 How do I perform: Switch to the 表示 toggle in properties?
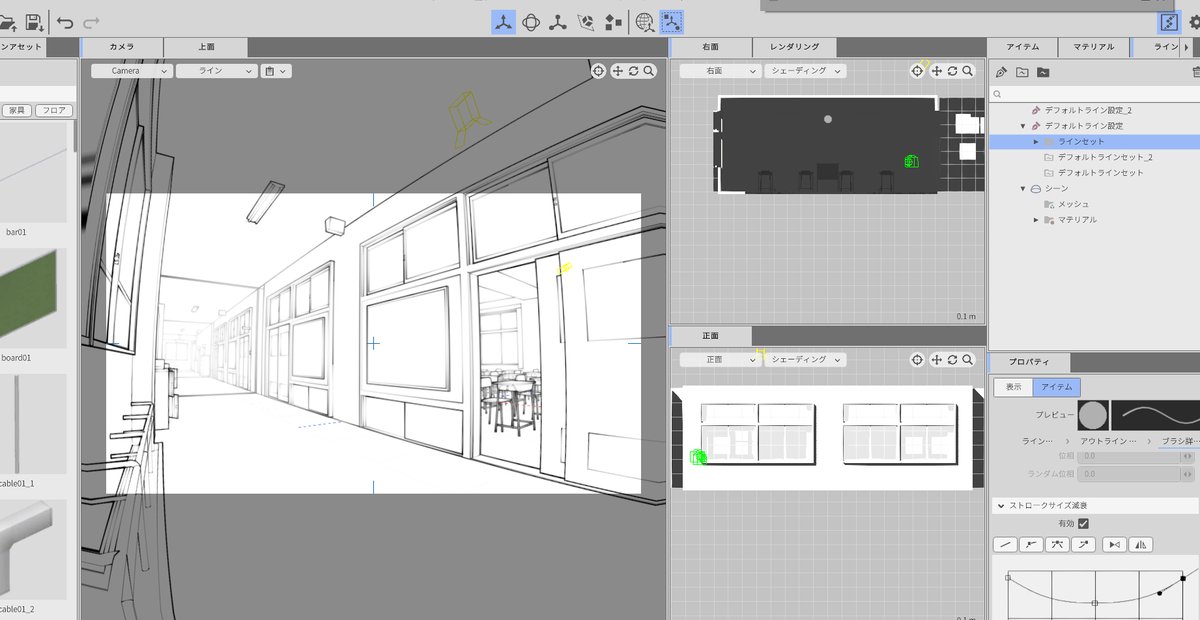[x=1013, y=387]
